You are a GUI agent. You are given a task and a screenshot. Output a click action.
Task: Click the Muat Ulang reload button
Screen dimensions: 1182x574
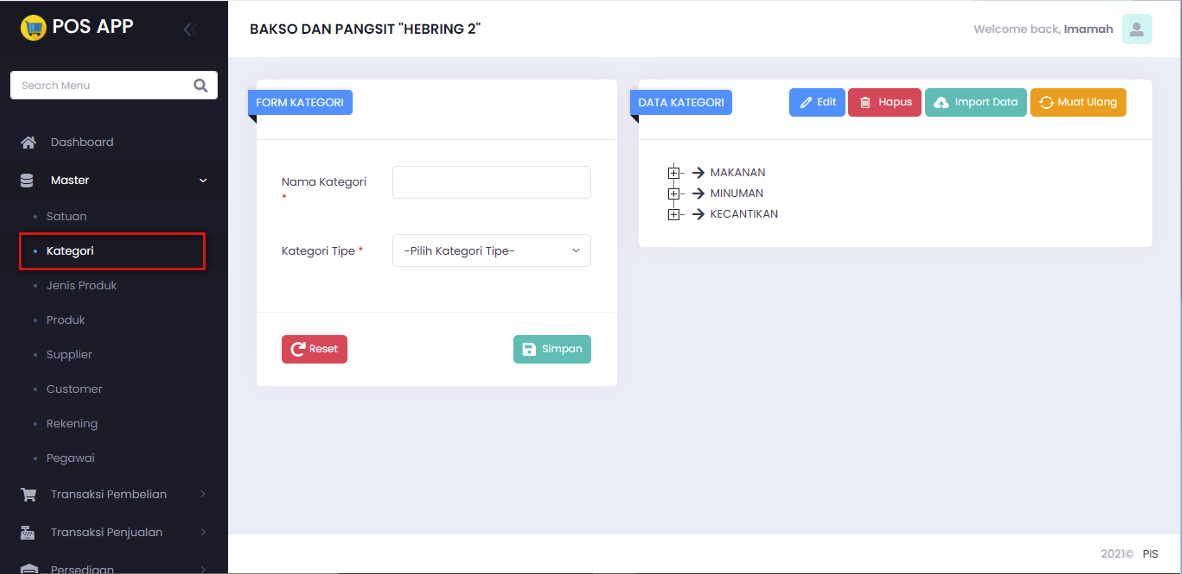point(1077,102)
